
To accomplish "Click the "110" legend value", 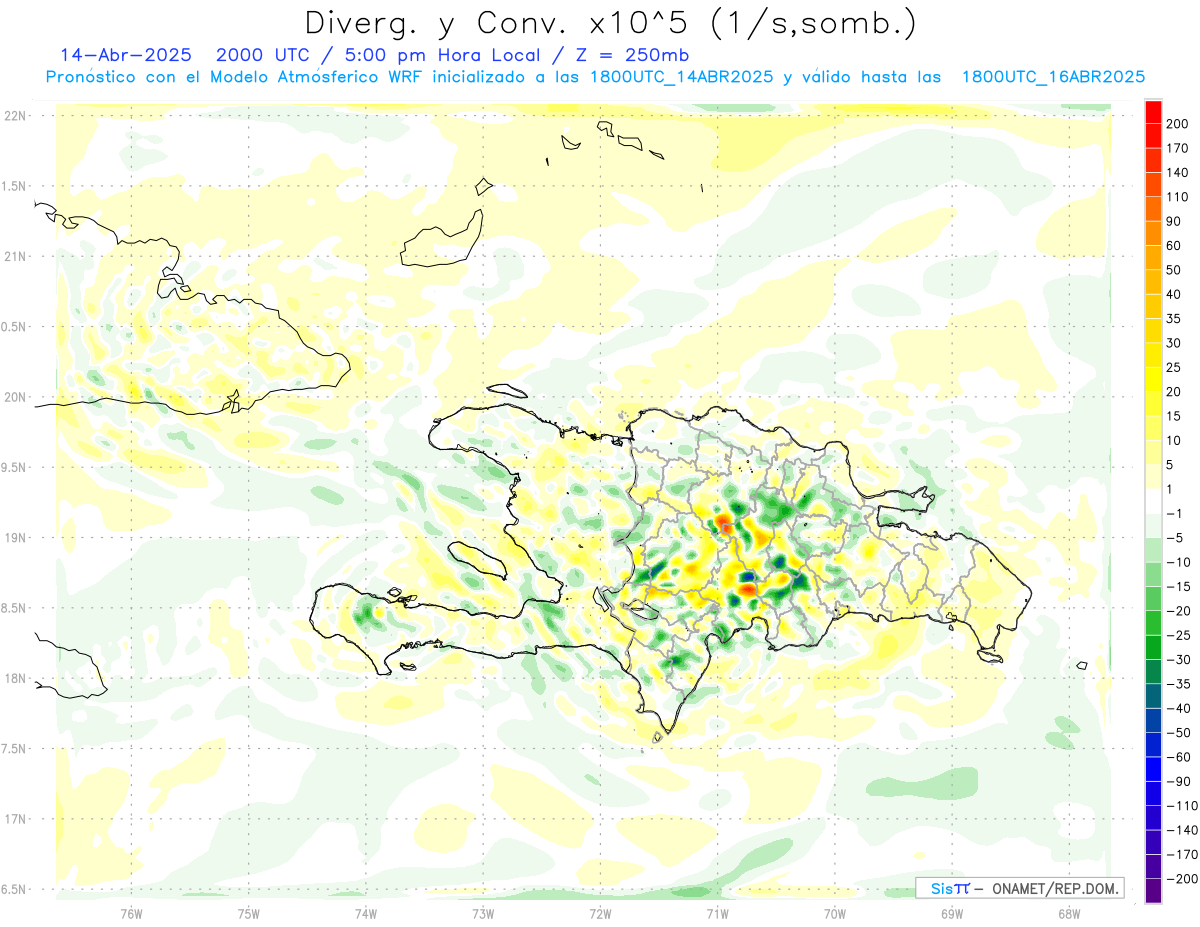I will pyautogui.click(x=1177, y=197).
